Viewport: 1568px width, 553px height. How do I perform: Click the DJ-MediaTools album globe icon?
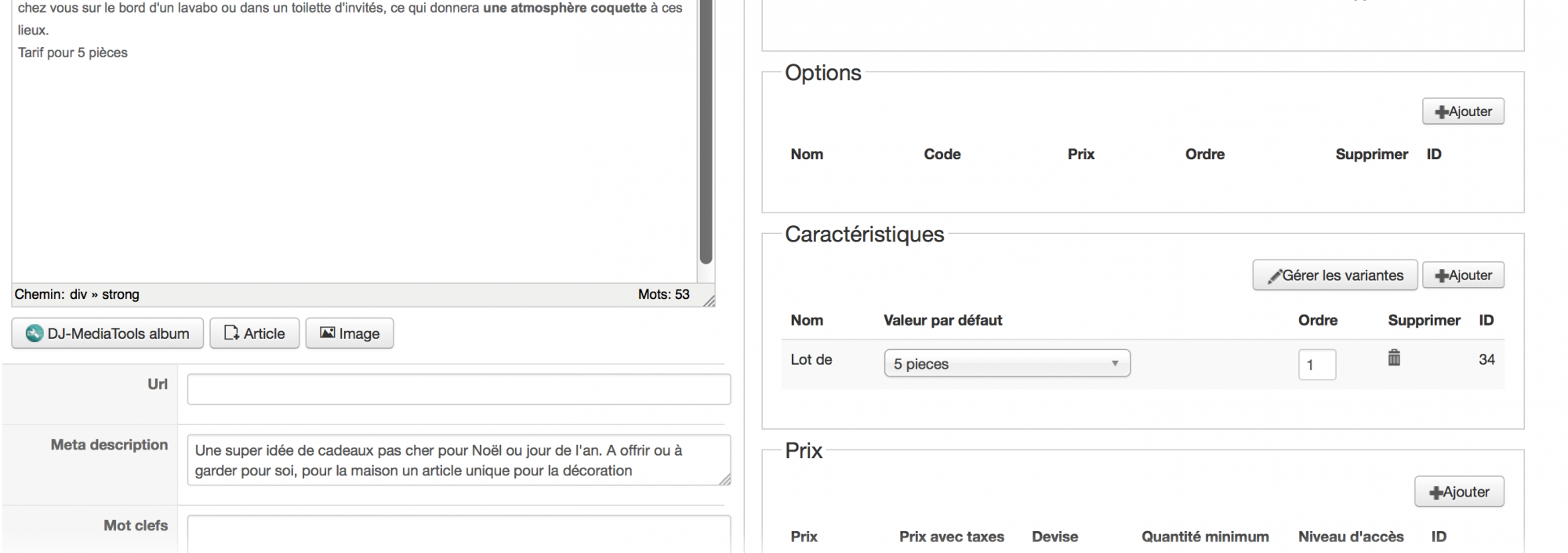pyautogui.click(x=34, y=333)
